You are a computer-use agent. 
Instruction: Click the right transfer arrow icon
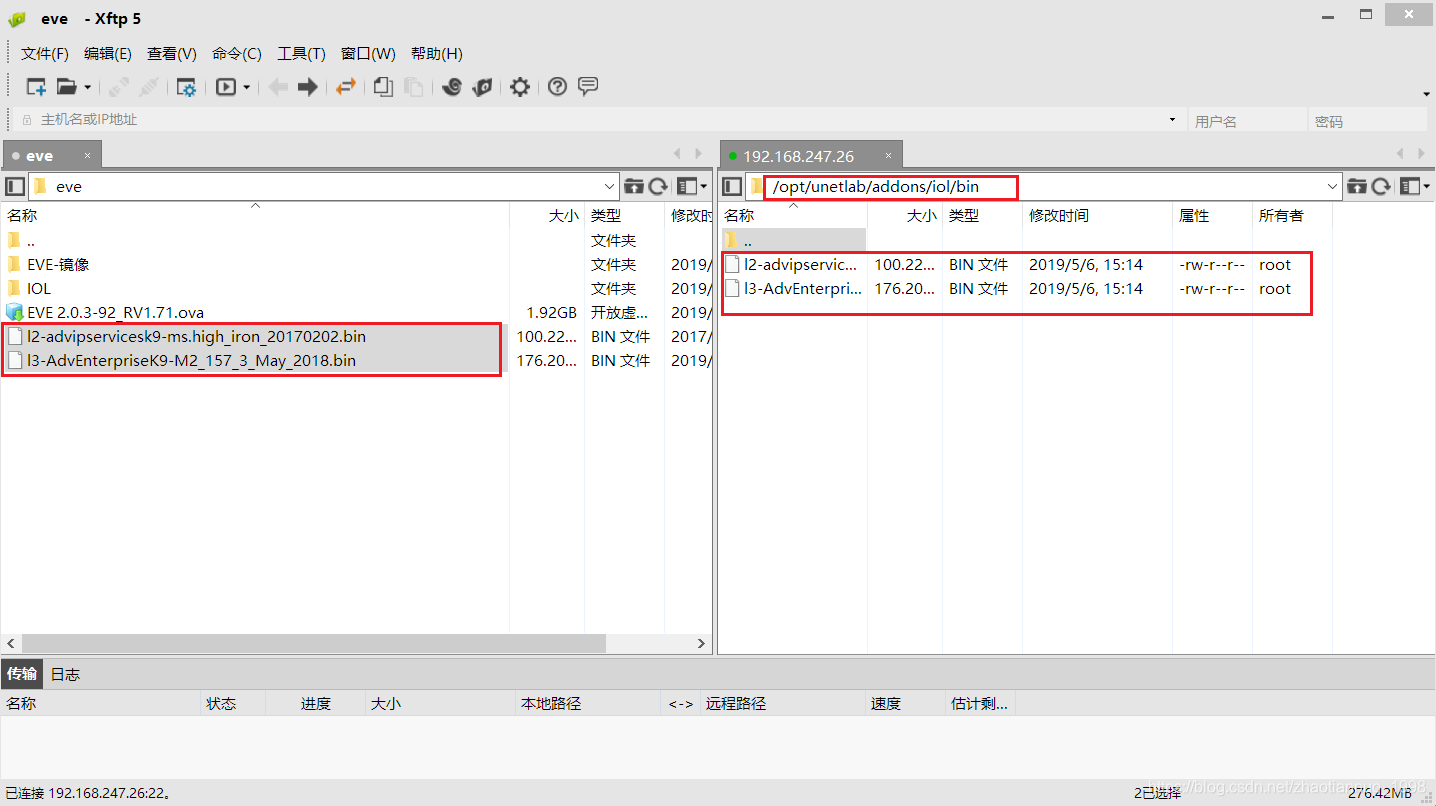coord(308,87)
